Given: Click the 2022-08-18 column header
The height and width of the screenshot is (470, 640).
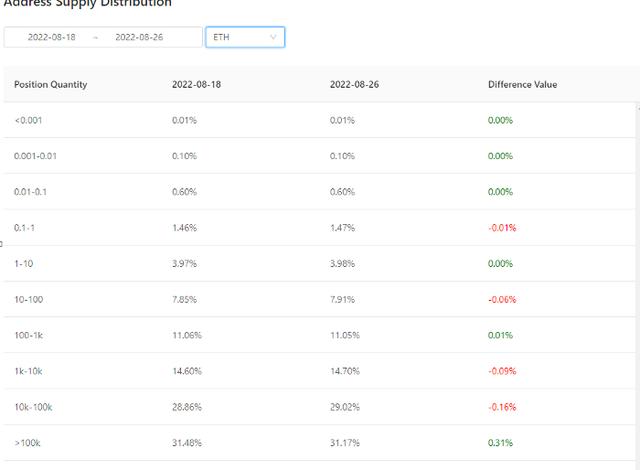Looking at the screenshot, I should pyautogui.click(x=196, y=84).
